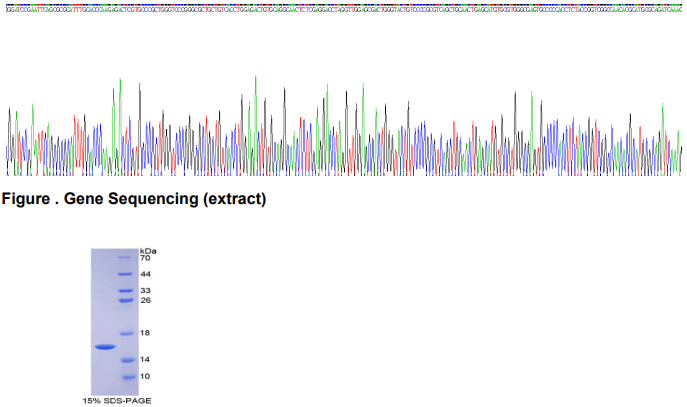Click the ladder band next to 26 kDa

point(126,301)
